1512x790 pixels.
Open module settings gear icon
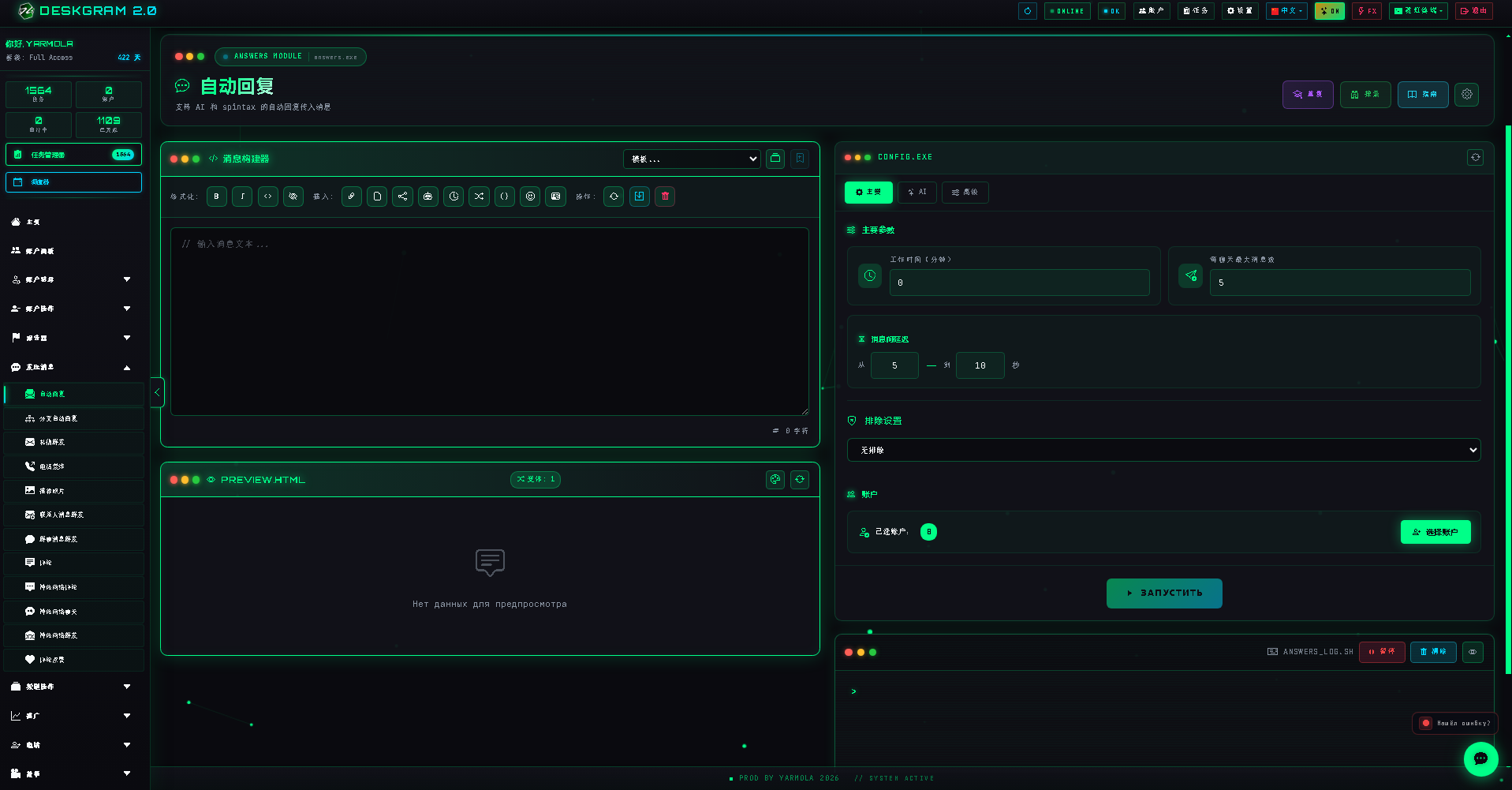click(x=1467, y=95)
